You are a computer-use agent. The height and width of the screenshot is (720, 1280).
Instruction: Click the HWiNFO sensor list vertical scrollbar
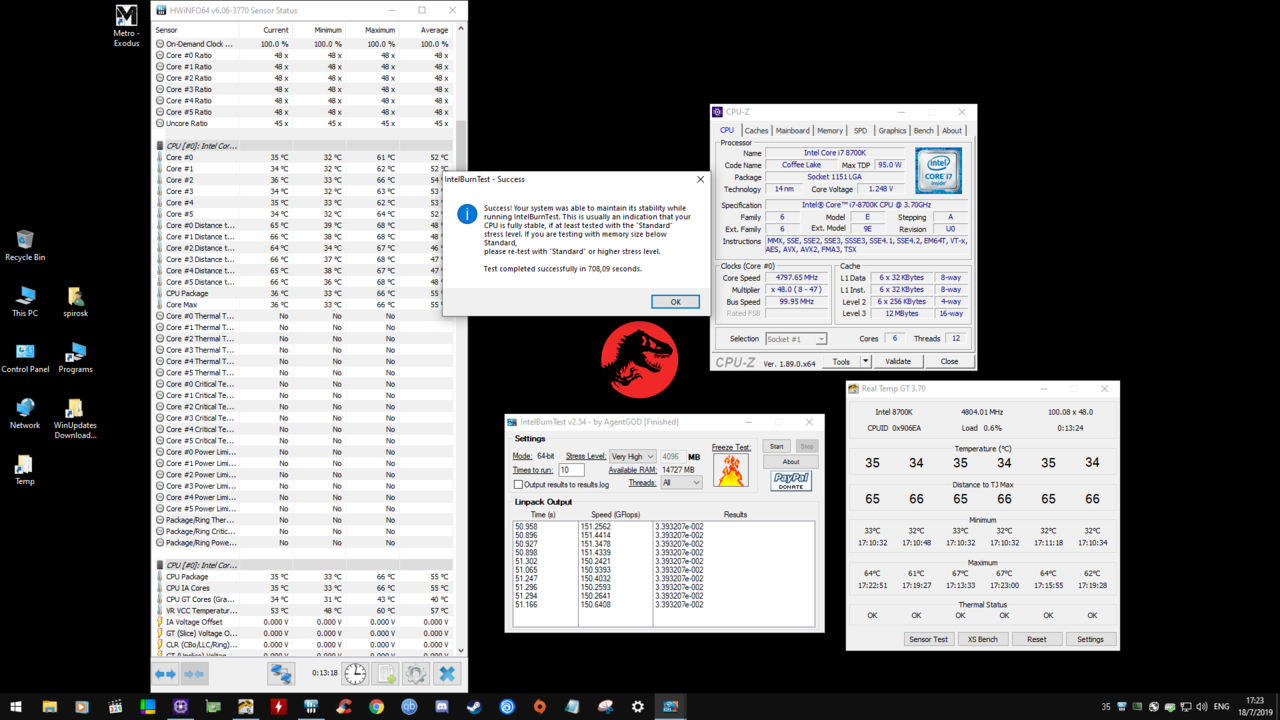coord(460,338)
